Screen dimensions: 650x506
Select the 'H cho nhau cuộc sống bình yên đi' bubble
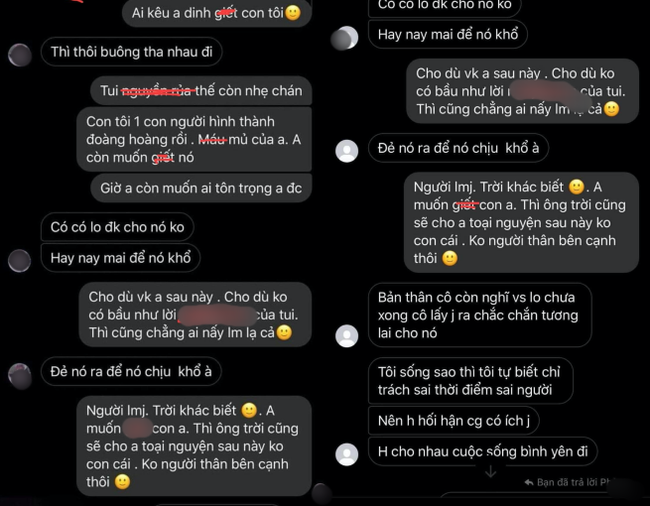coord(483,451)
